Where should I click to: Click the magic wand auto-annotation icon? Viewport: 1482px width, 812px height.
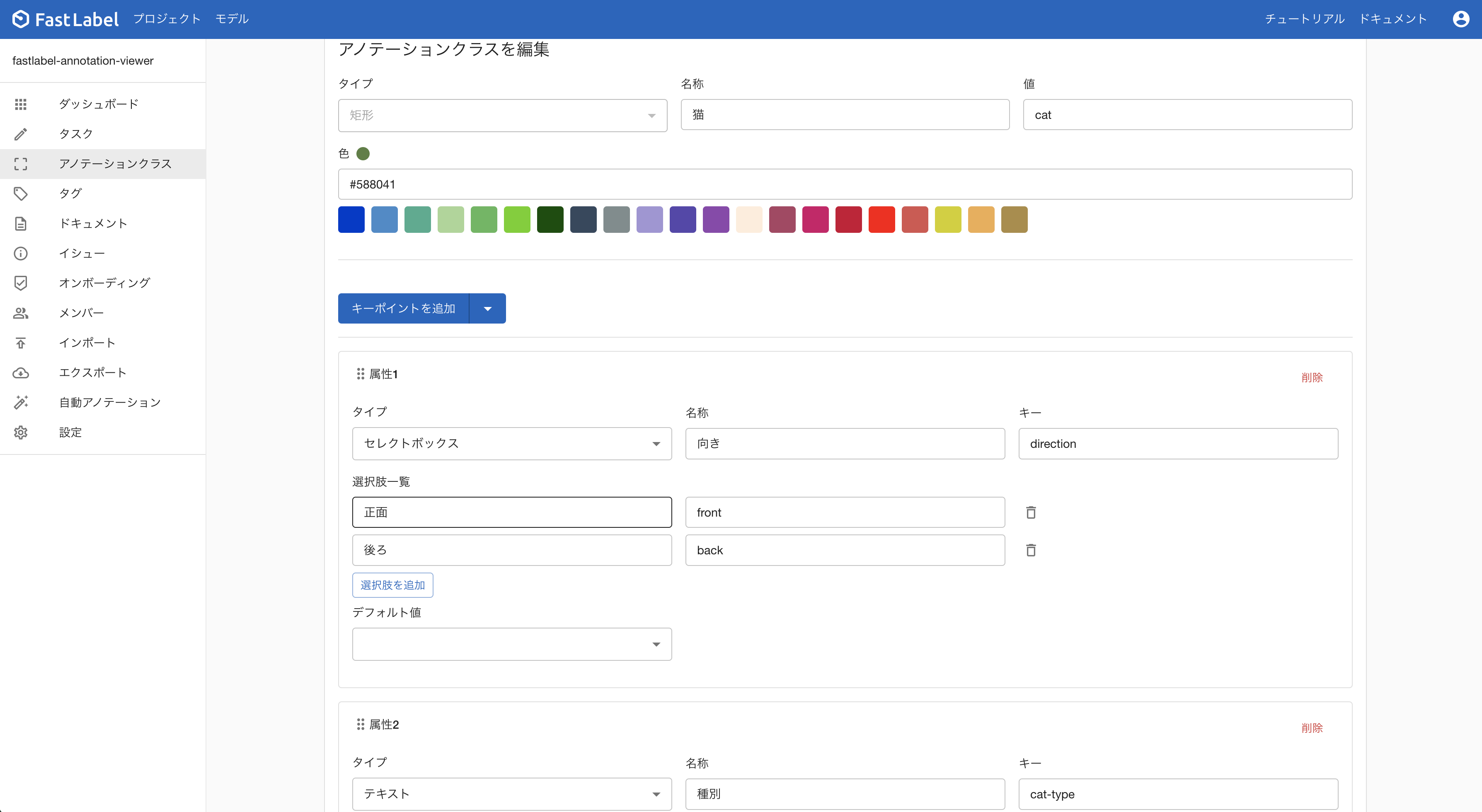pos(21,403)
